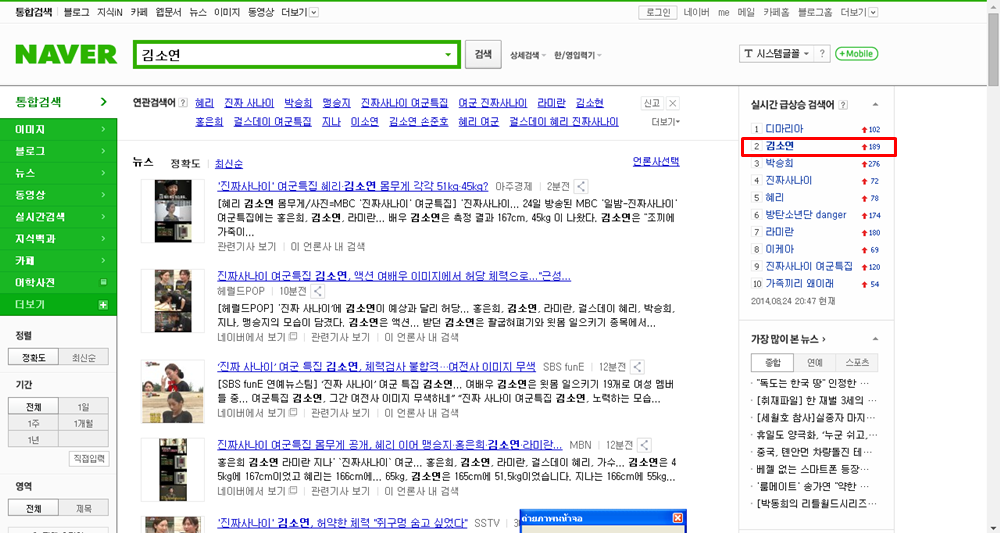The image size is (1000, 533).
Task: Open trending keyword 디마리아
Action: (784, 129)
